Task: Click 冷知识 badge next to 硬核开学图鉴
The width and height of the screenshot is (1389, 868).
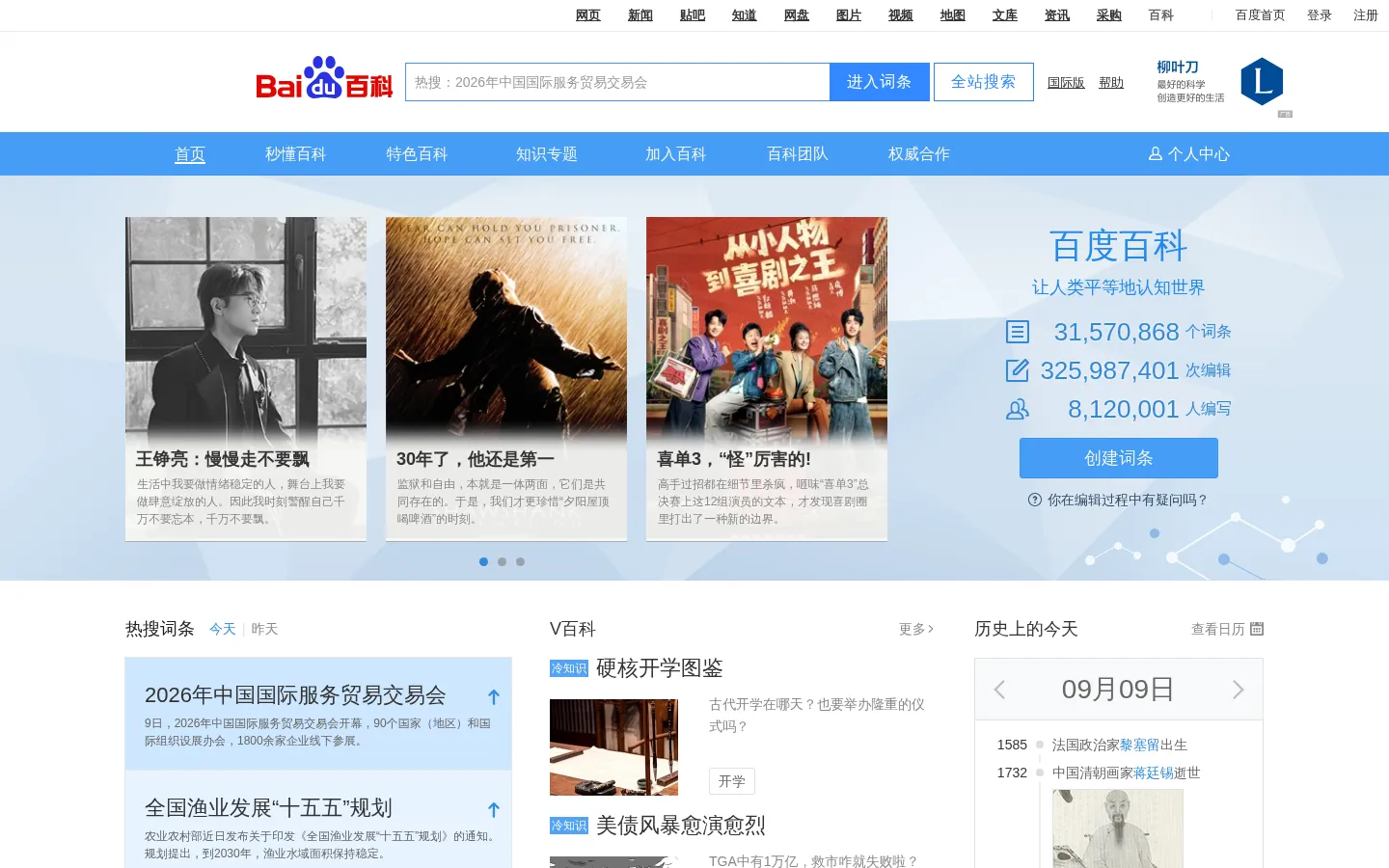Action: [x=569, y=668]
